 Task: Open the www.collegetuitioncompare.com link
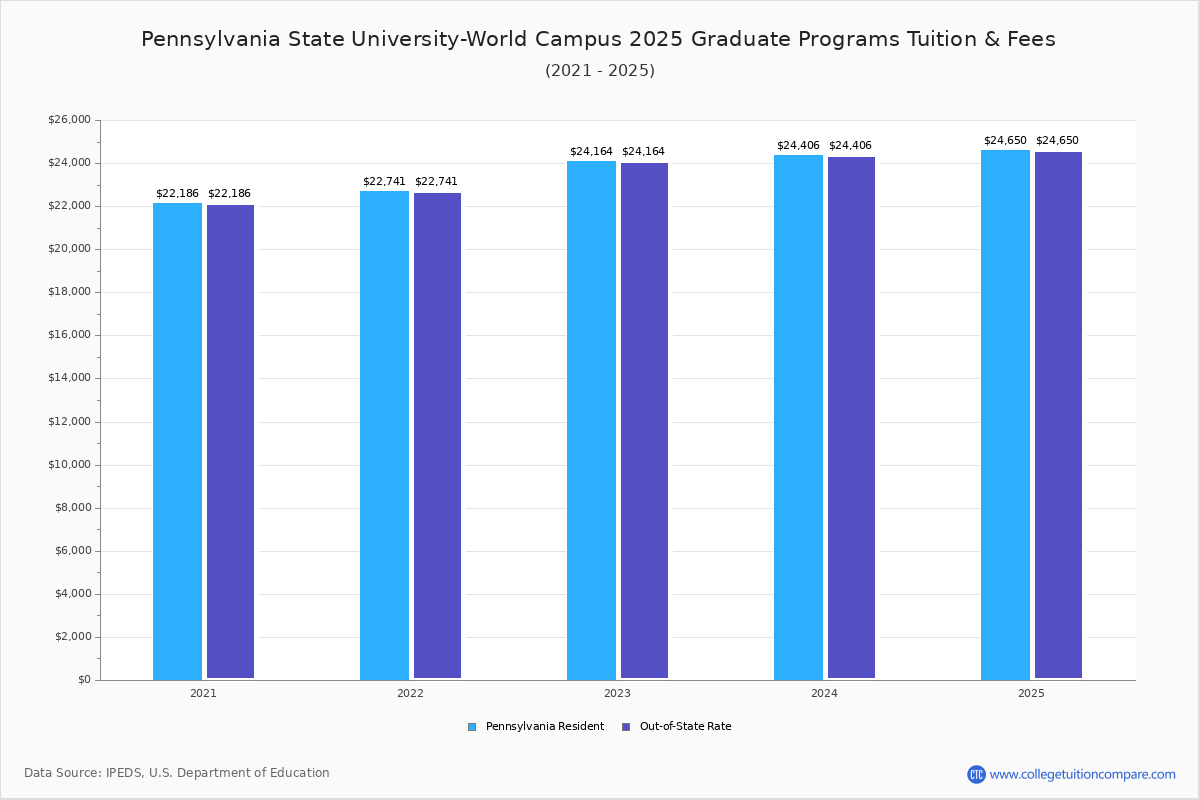pos(1082,774)
